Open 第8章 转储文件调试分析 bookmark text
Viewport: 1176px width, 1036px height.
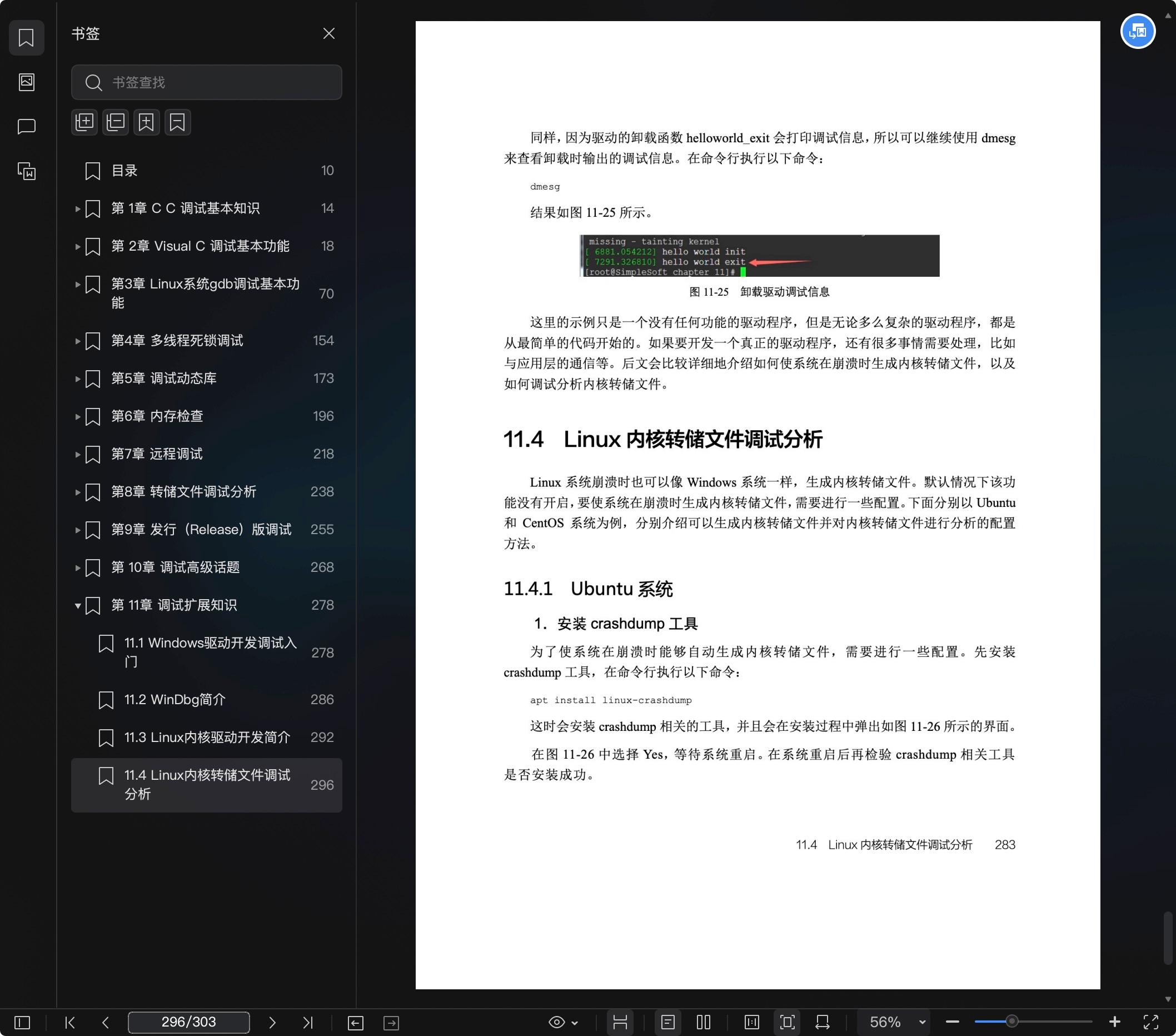click(183, 492)
